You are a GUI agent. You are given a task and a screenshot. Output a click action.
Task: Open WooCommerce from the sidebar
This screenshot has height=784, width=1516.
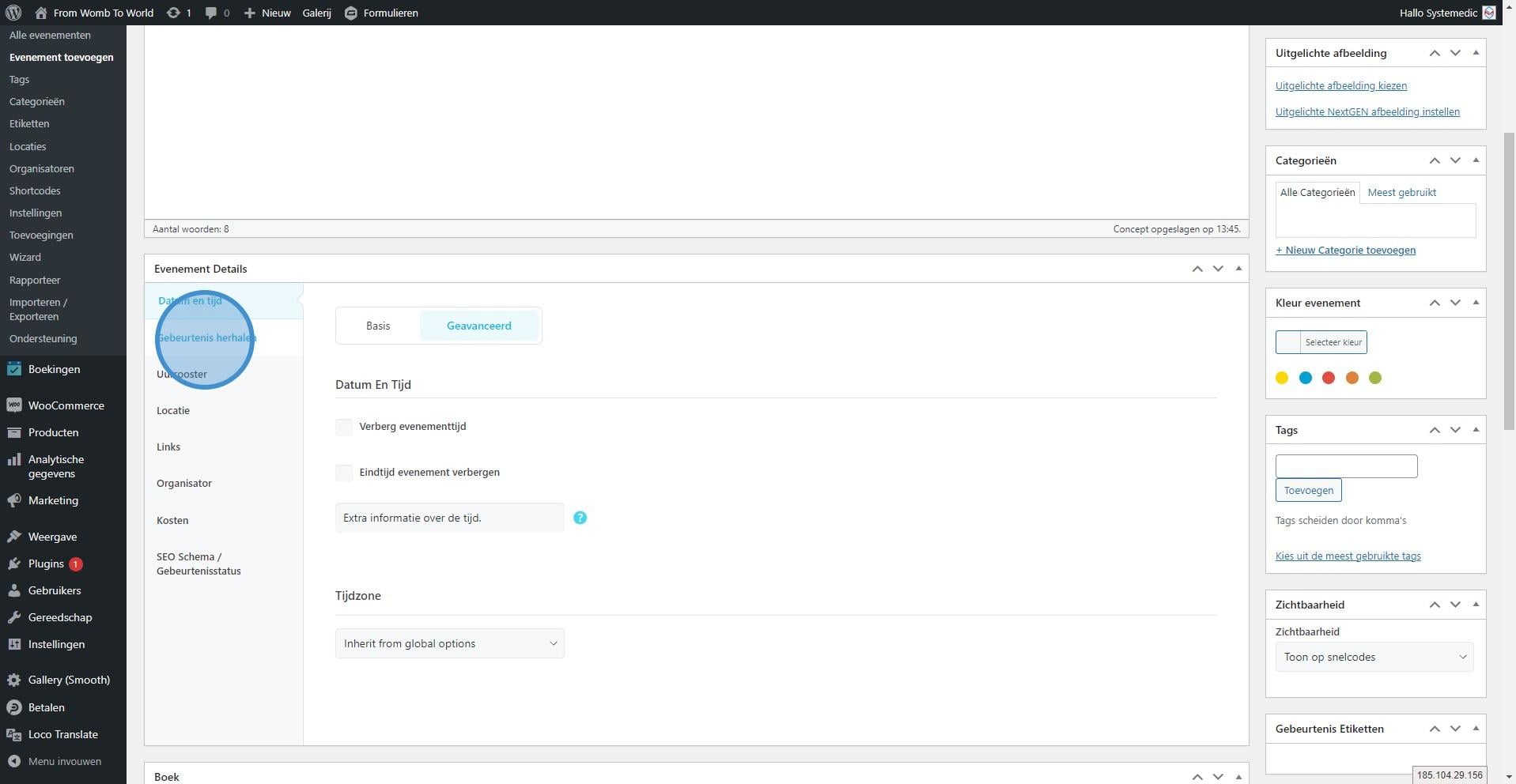point(66,405)
